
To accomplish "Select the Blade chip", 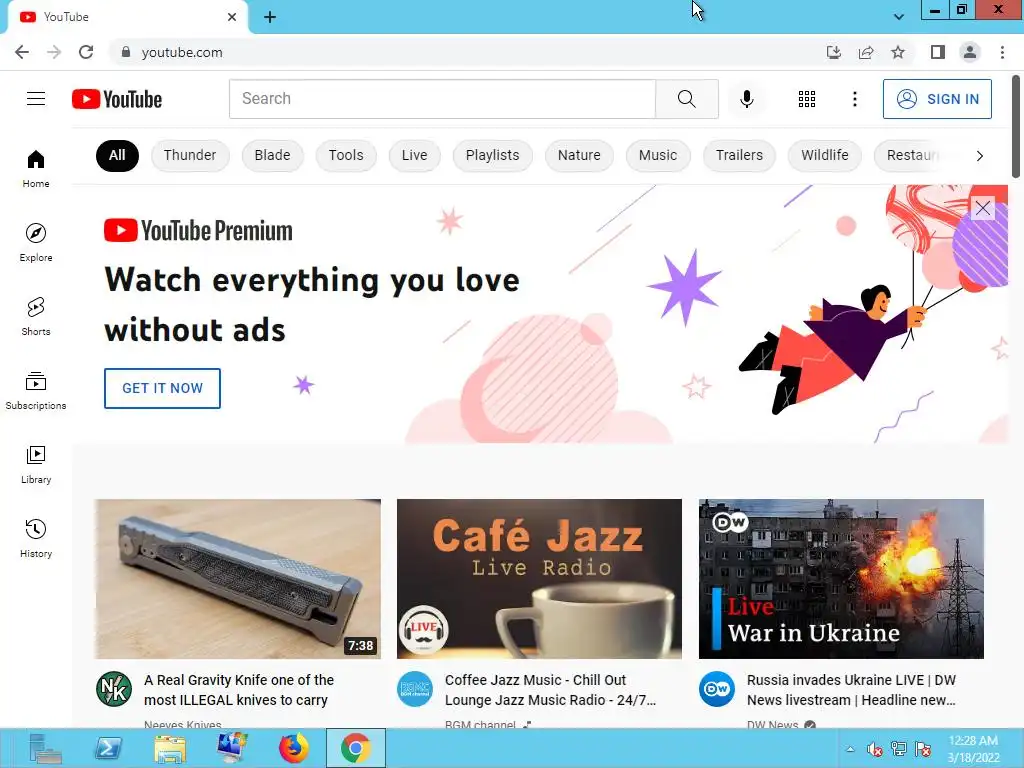I will pyautogui.click(x=272, y=155).
